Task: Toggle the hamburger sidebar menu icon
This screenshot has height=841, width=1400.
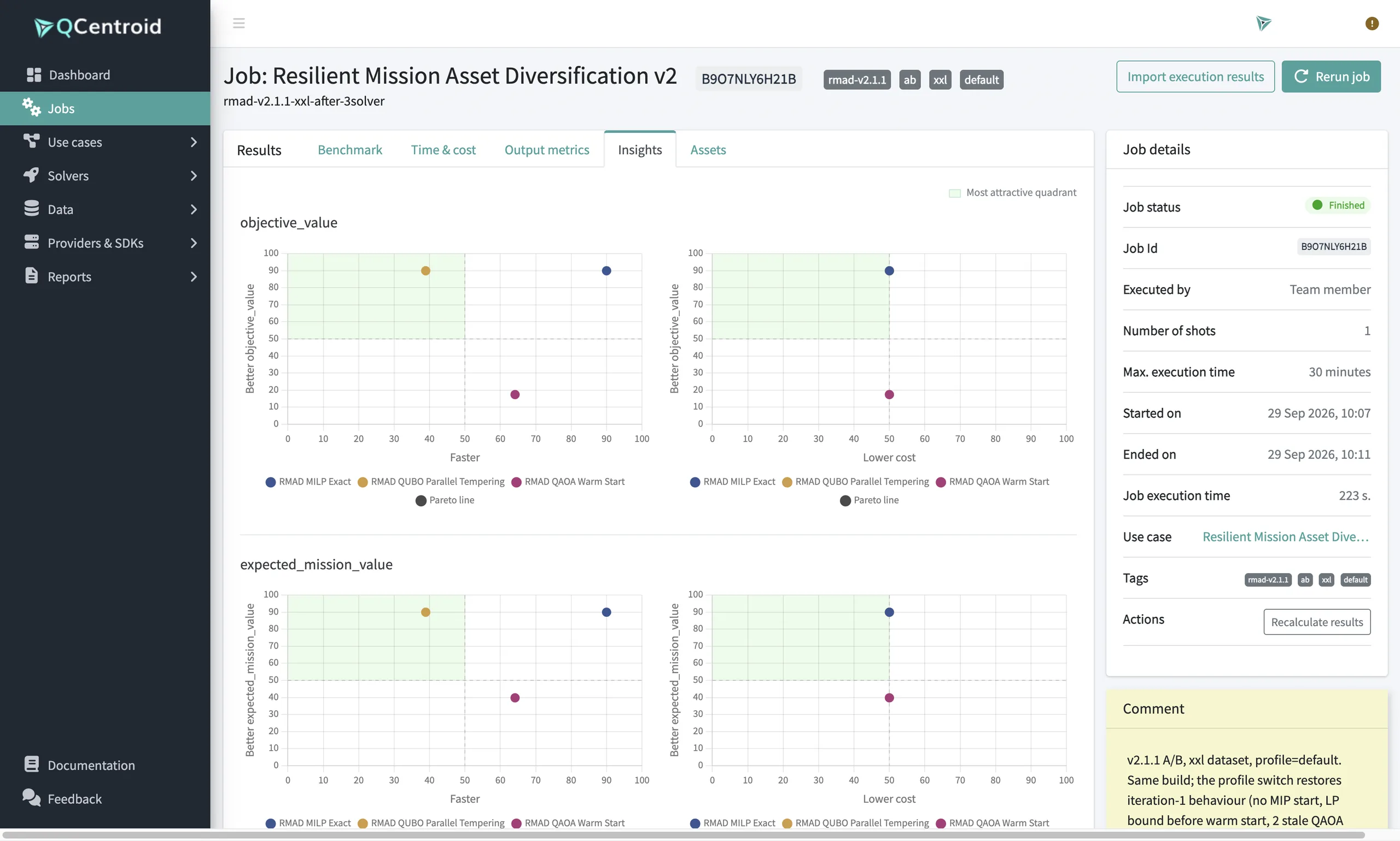Action: (238, 23)
